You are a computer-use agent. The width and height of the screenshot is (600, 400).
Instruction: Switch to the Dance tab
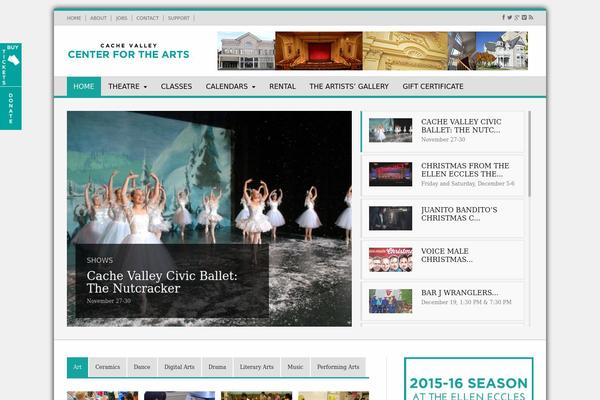(x=142, y=367)
